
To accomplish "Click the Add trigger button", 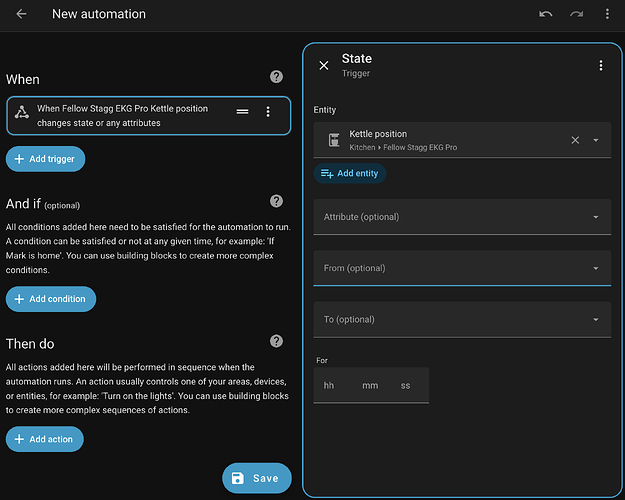I will (46, 158).
